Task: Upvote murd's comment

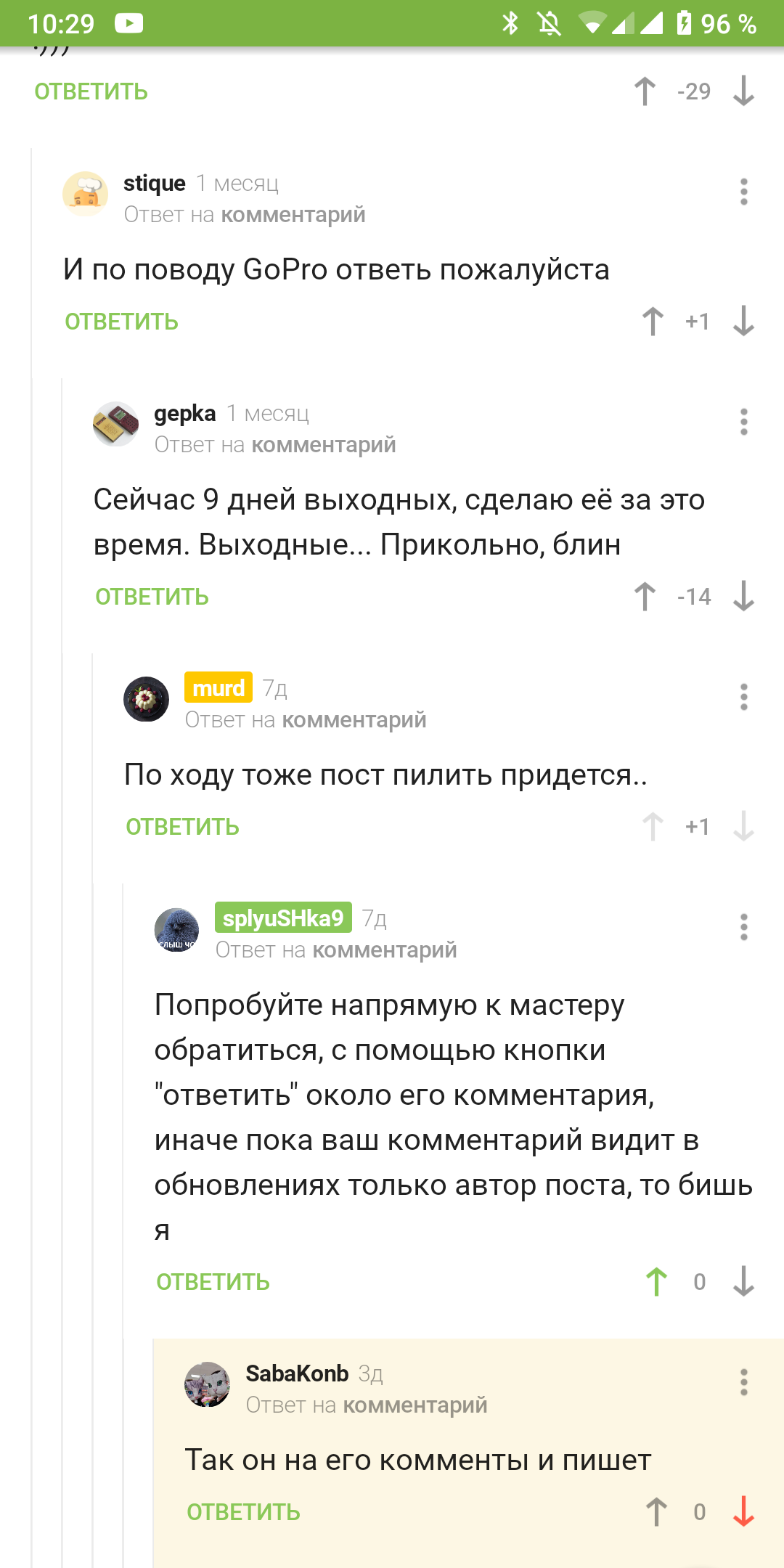Action: pyautogui.click(x=653, y=827)
